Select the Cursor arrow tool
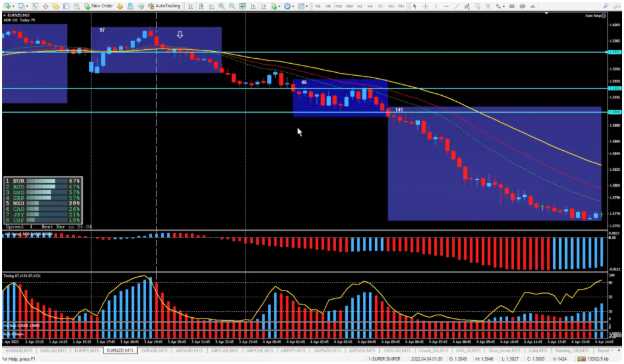Image resolution: width=624 pixels, height=364 pixels. click(x=415, y=6)
